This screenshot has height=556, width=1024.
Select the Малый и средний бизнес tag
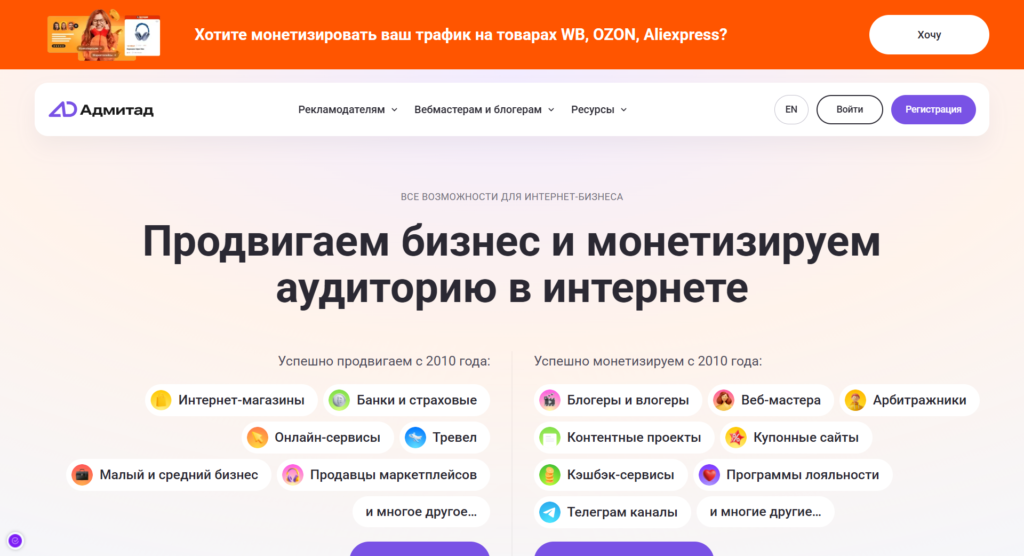tap(169, 474)
